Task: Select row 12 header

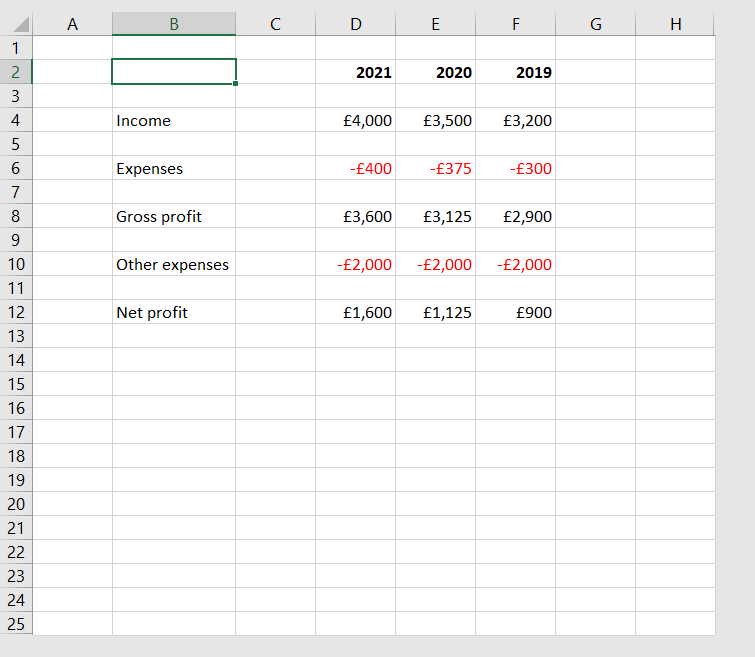Action: coord(16,312)
